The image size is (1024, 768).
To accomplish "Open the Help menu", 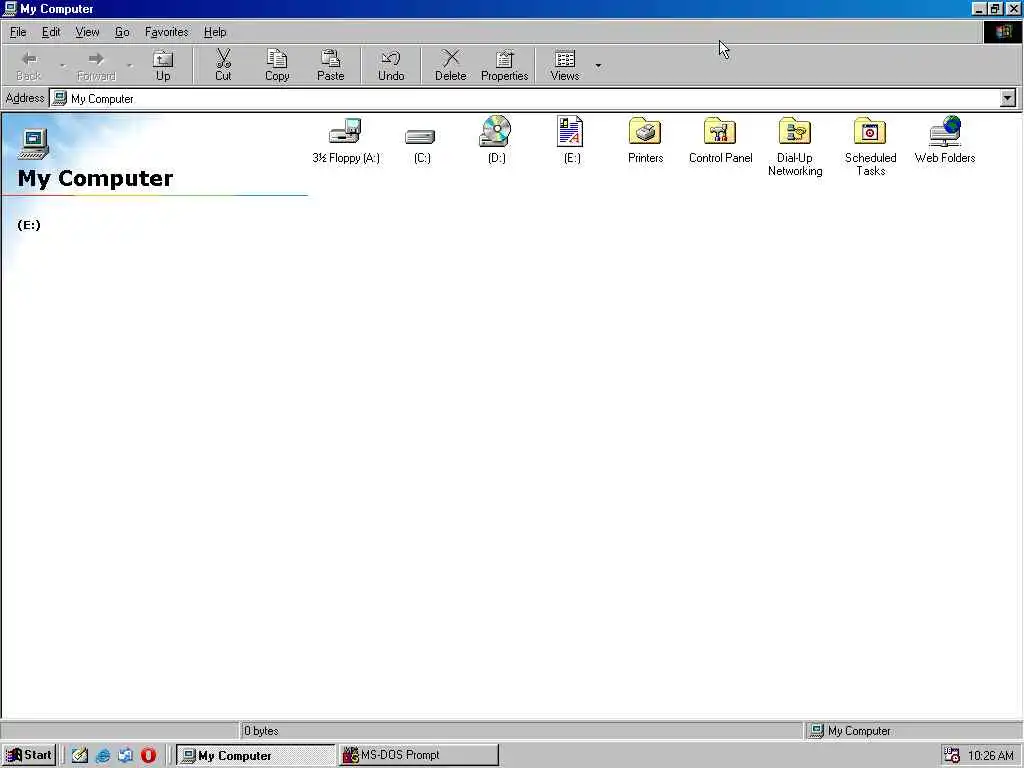I will click(215, 32).
